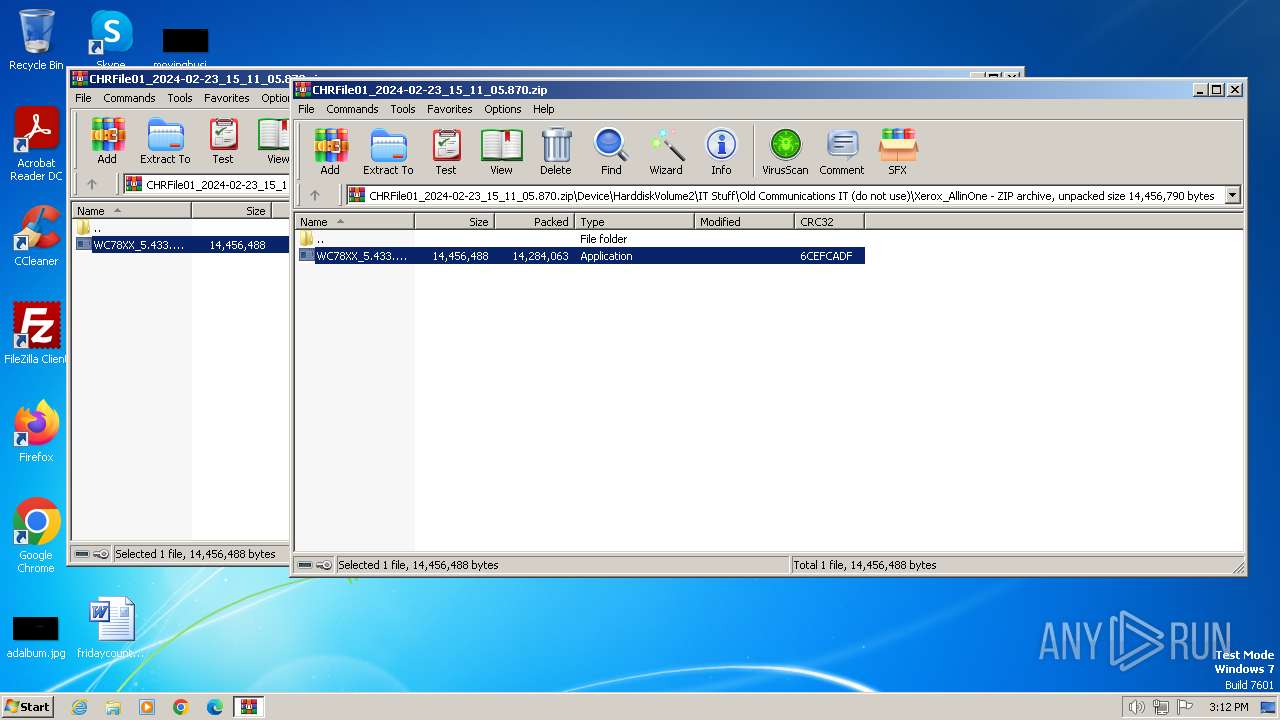Open Internet Explorer from taskbar
The image size is (1280, 720).
[79, 707]
